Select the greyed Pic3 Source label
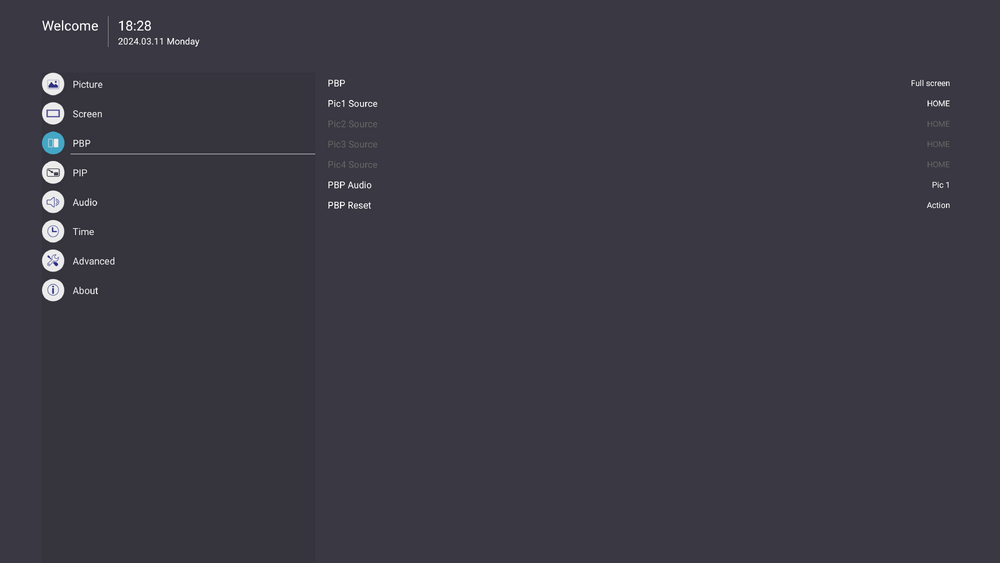 point(353,144)
